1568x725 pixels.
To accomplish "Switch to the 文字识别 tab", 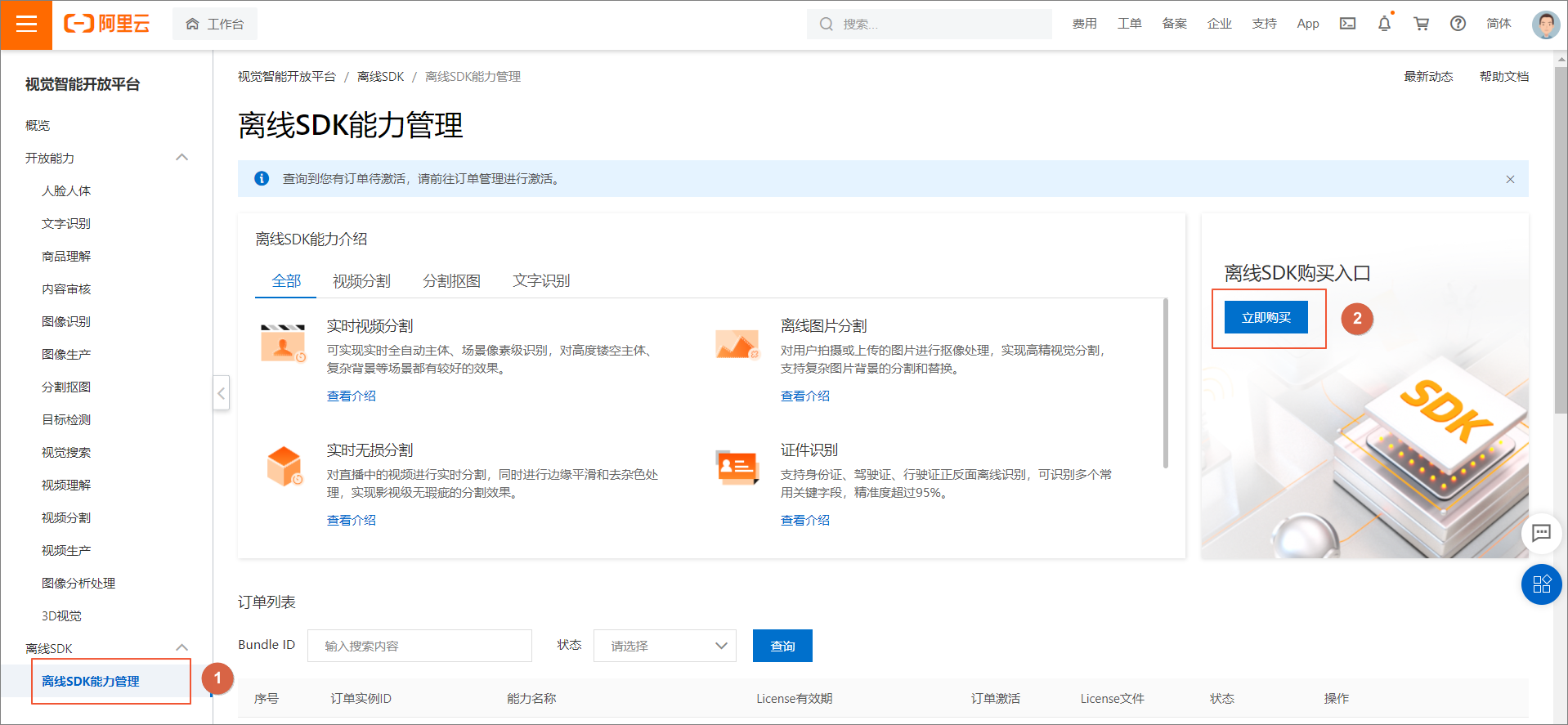I will click(x=541, y=281).
